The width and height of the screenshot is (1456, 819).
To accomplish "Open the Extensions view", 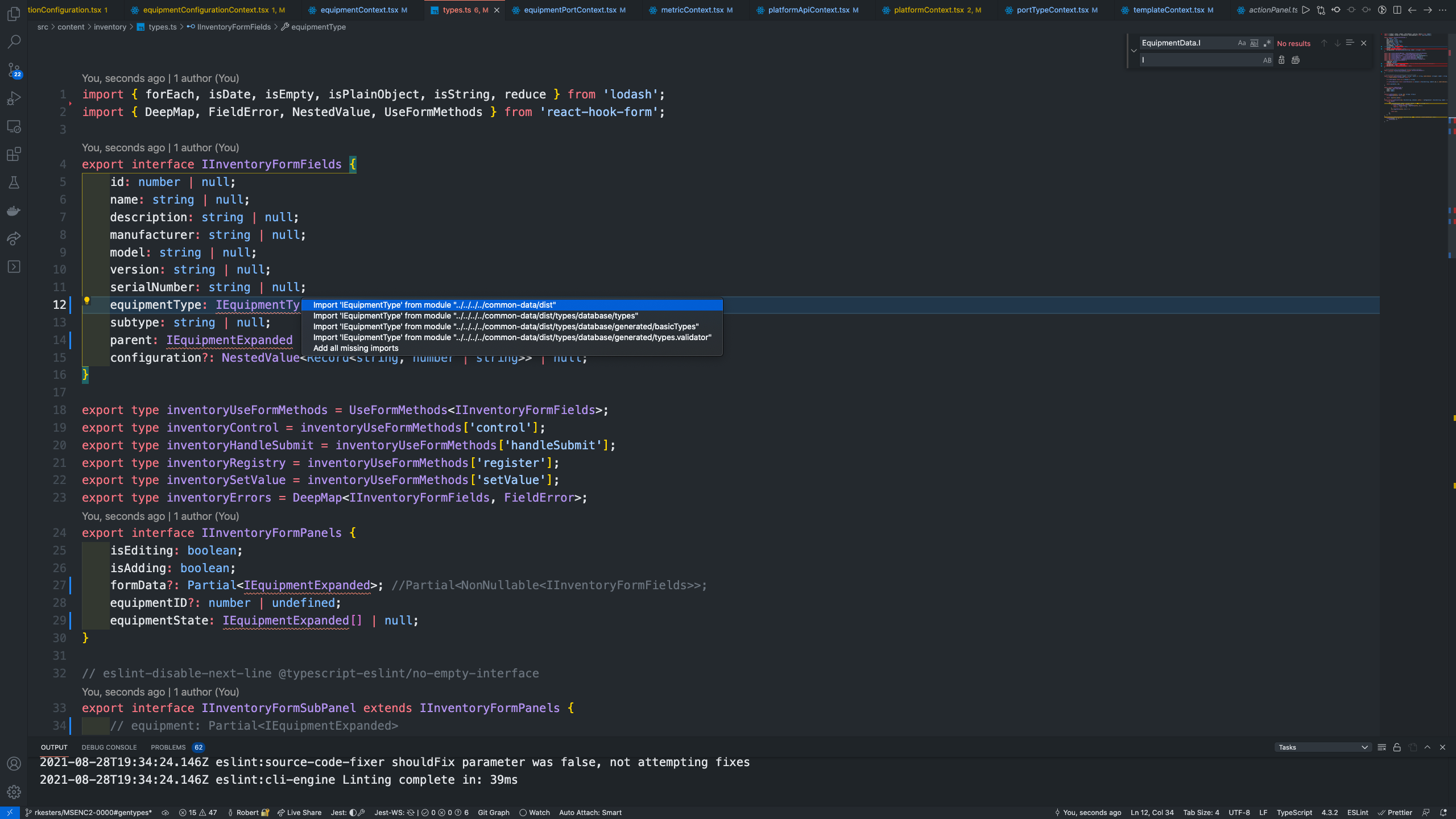I will 14,154.
